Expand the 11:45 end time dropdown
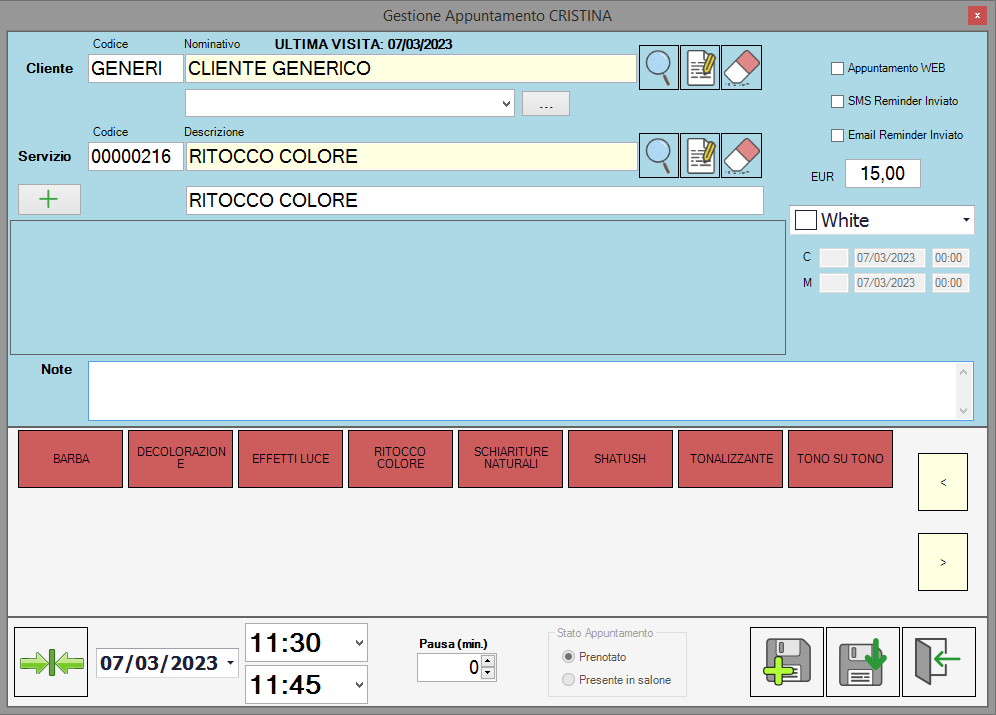Screen dimensions: 996x715 pos(359,685)
